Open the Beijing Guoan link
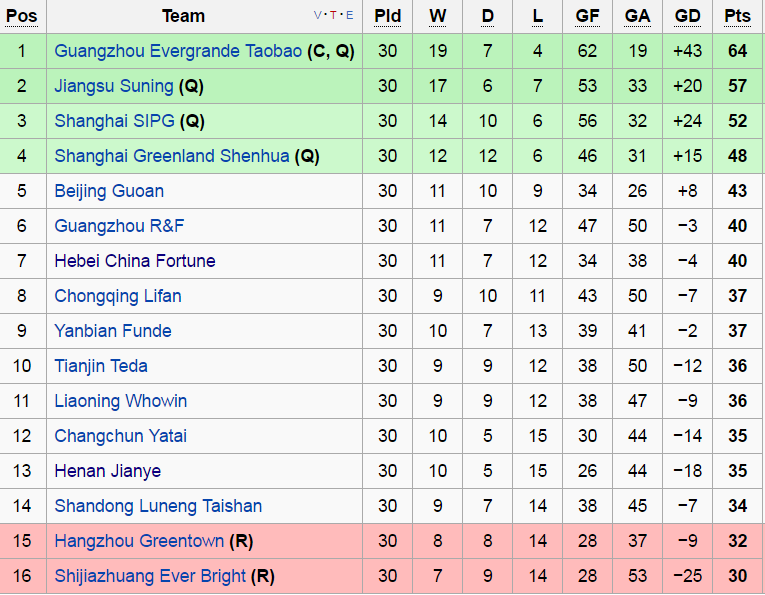The height and width of the screenshot is (595, 765). click(x=109, y=191)
